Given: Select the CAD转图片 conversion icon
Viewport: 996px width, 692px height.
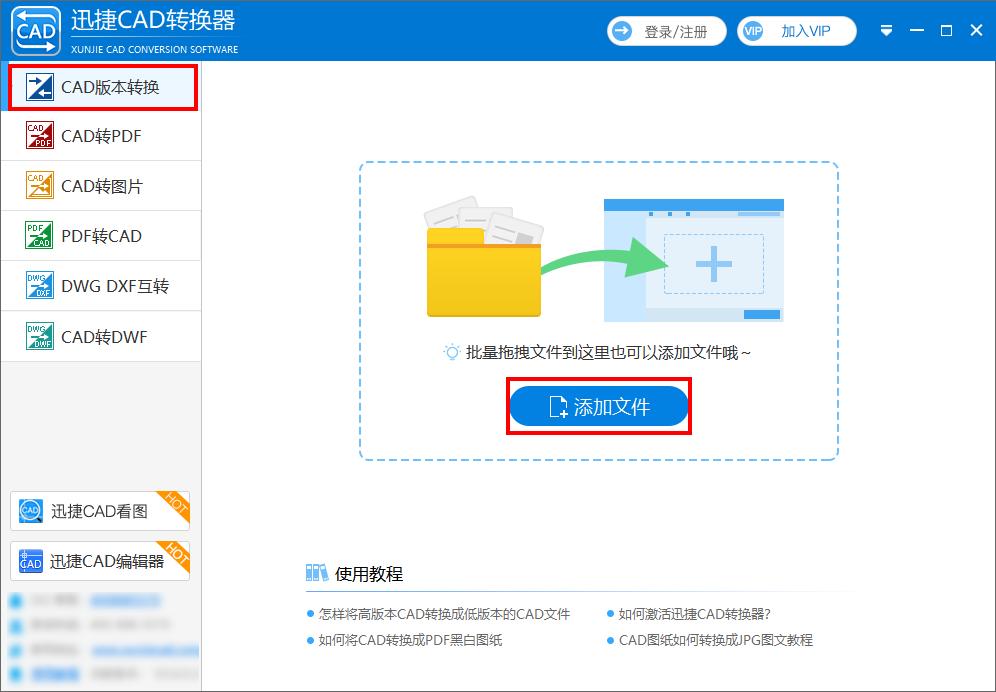Looking at the screenshot, I should click(38, 186).
